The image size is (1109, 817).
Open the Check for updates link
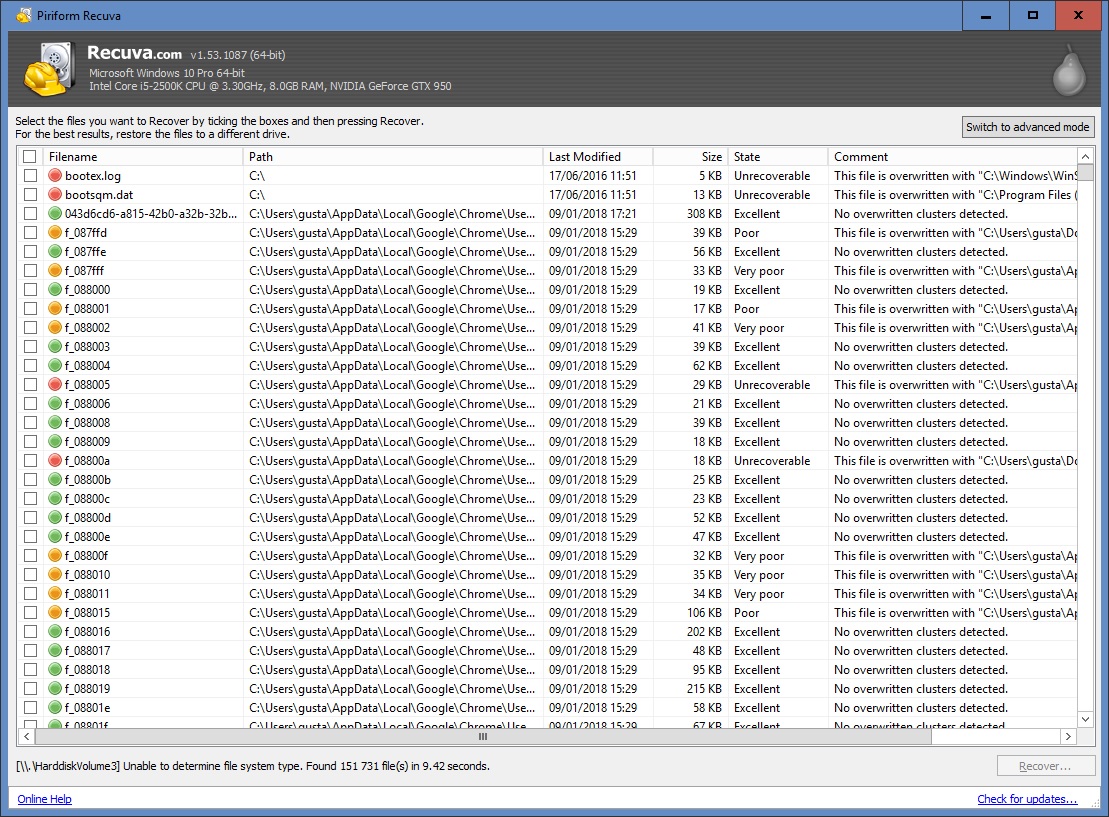(x=1027, y=799)
